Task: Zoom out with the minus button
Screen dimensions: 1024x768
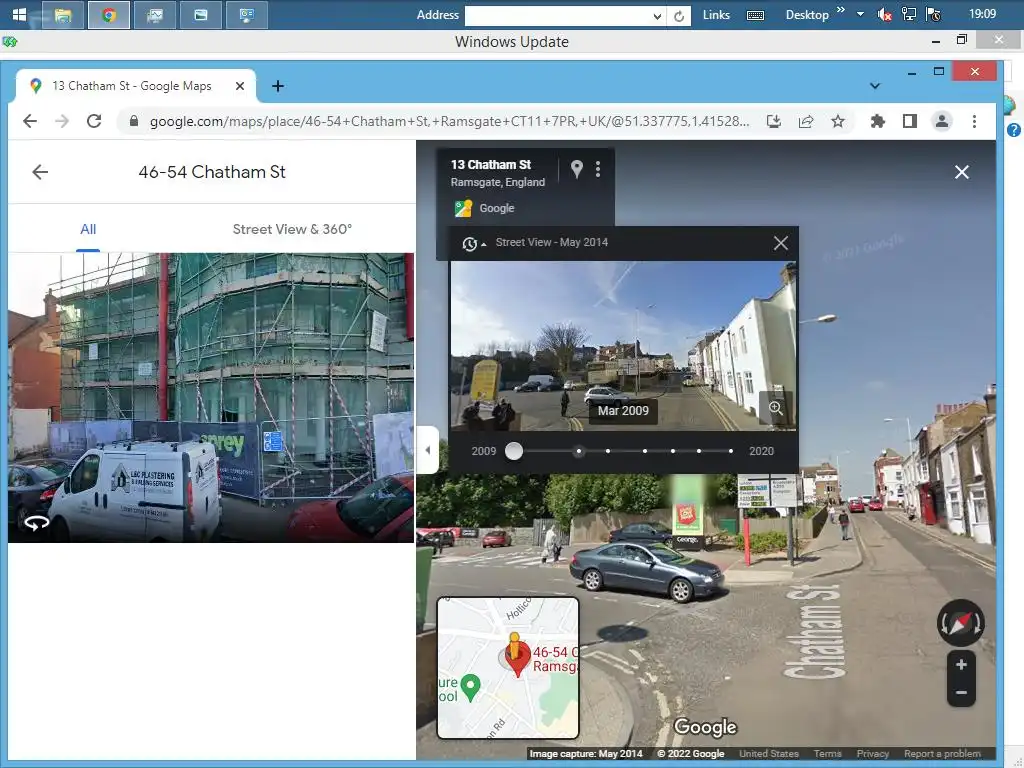Action: [961, 692]
